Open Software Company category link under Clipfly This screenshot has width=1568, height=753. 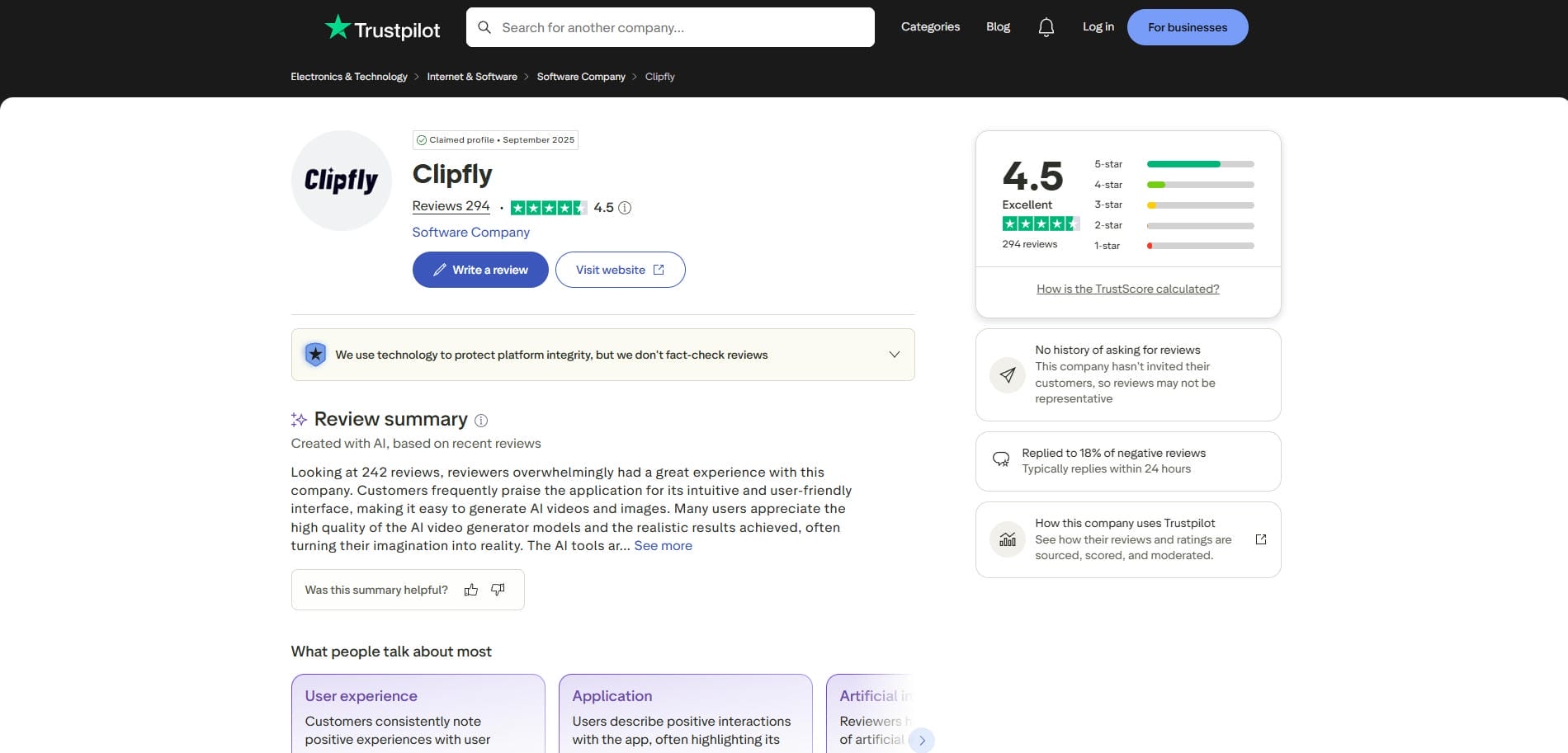(470, 233)
